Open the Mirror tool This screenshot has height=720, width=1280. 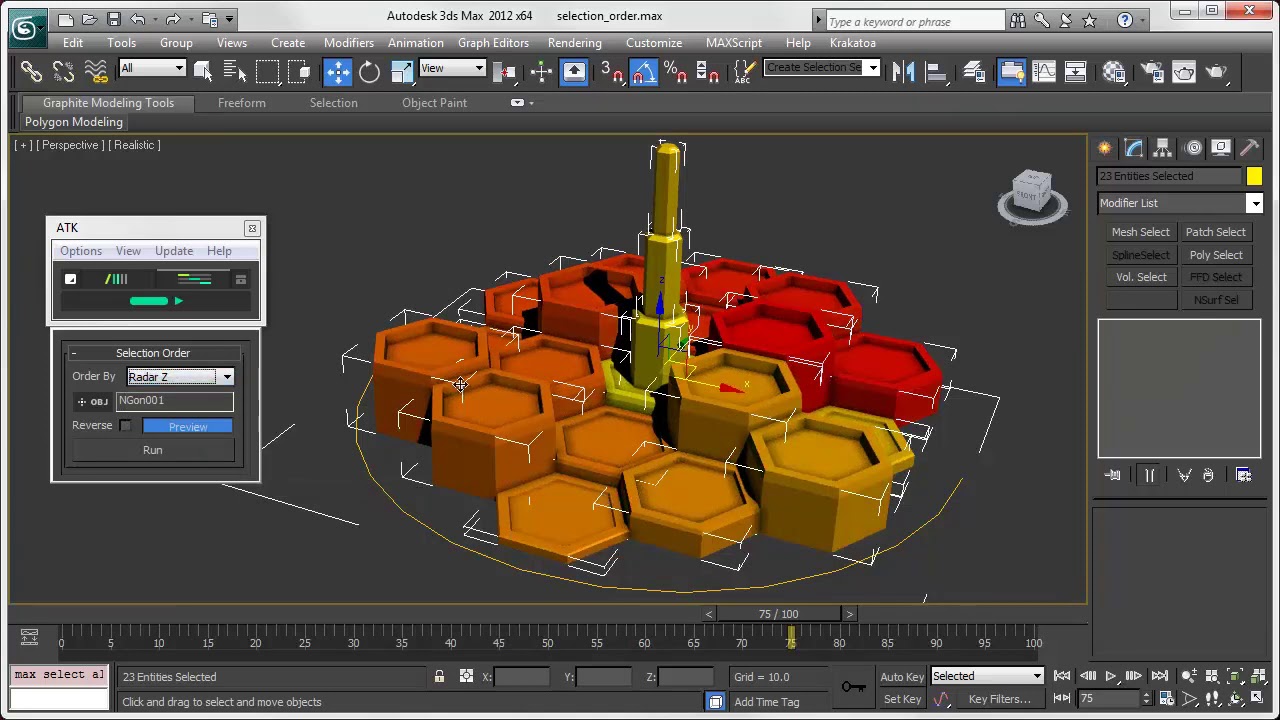point(903,71)
